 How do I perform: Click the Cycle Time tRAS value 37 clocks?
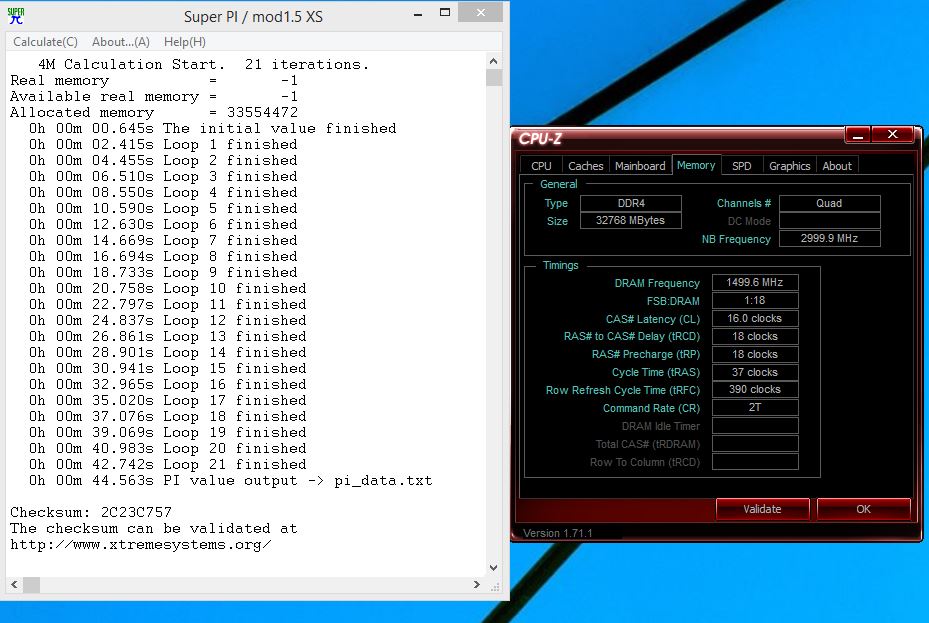[x=755, y=372]
